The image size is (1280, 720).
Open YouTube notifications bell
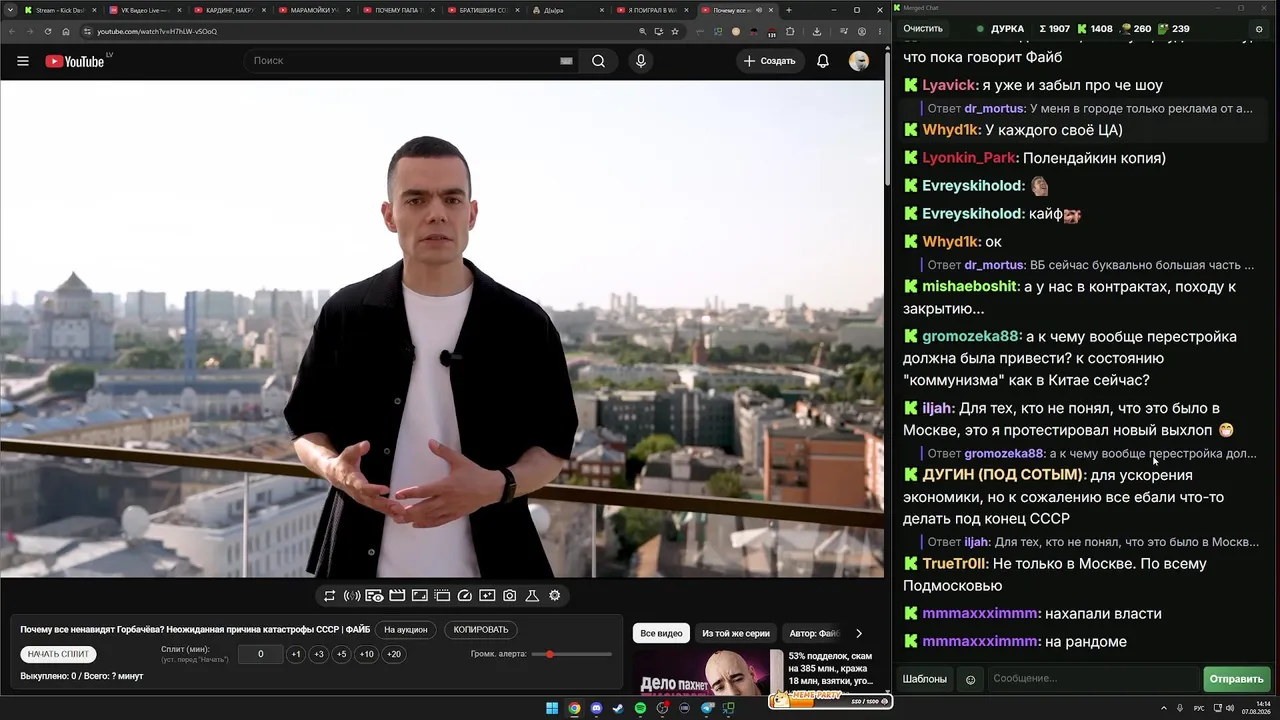(823, 61)
